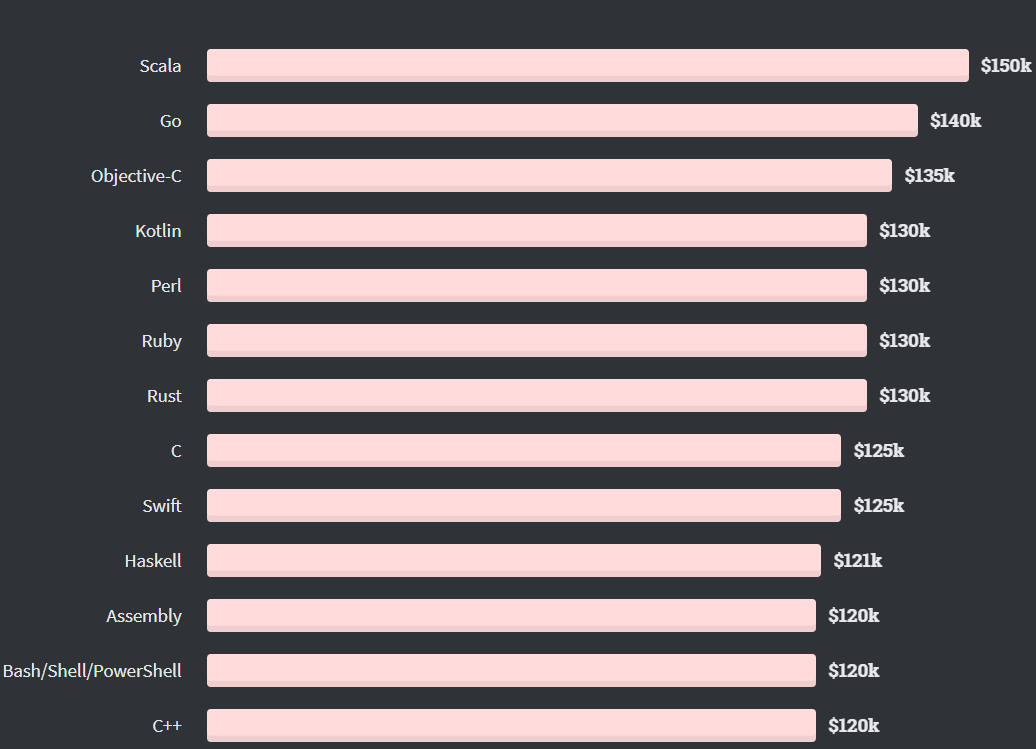
Task: Click the Perl salary bar
Action: pyautogui.click(x=536, y=285)
